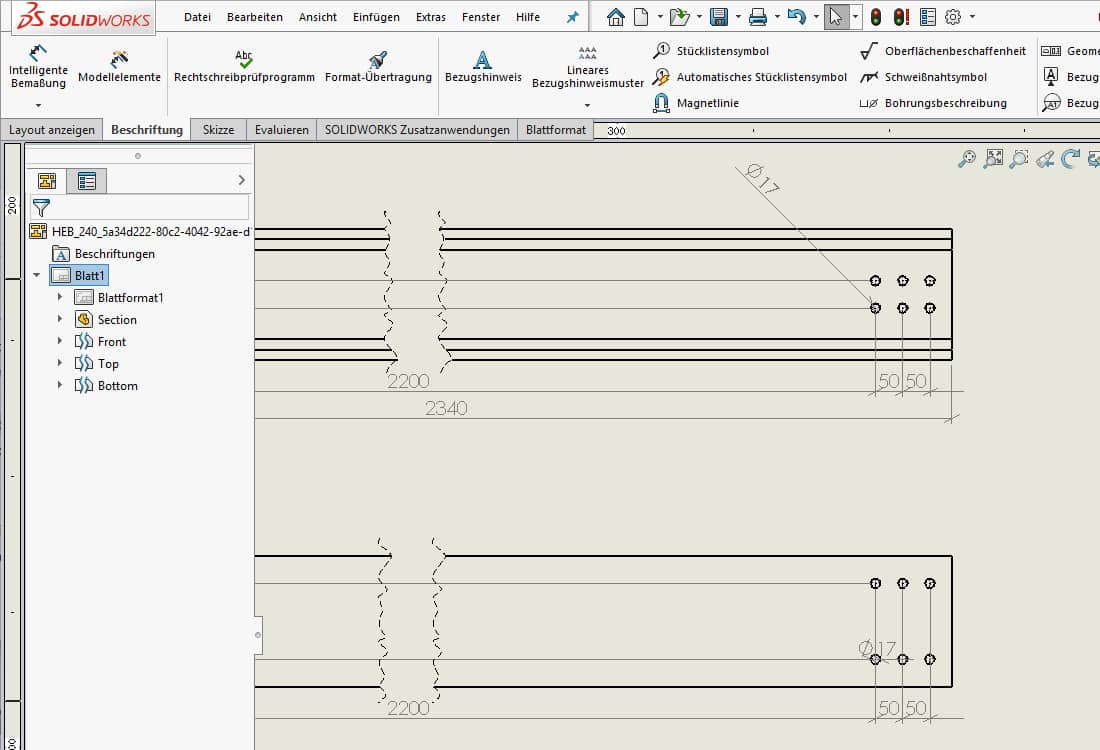
Task: Collapse the Blatt1 tree node
Action: click(x=37, y=275)
